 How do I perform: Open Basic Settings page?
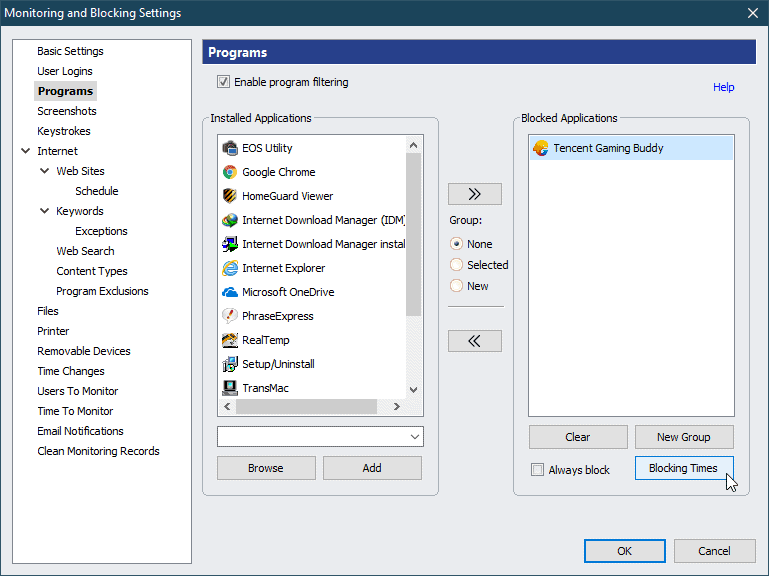(x=70, y=51)
